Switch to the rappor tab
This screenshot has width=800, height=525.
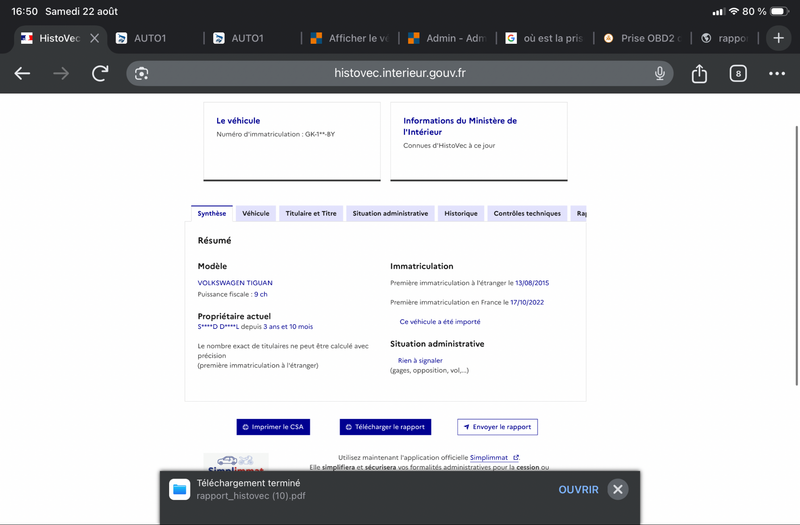(726, 38)
